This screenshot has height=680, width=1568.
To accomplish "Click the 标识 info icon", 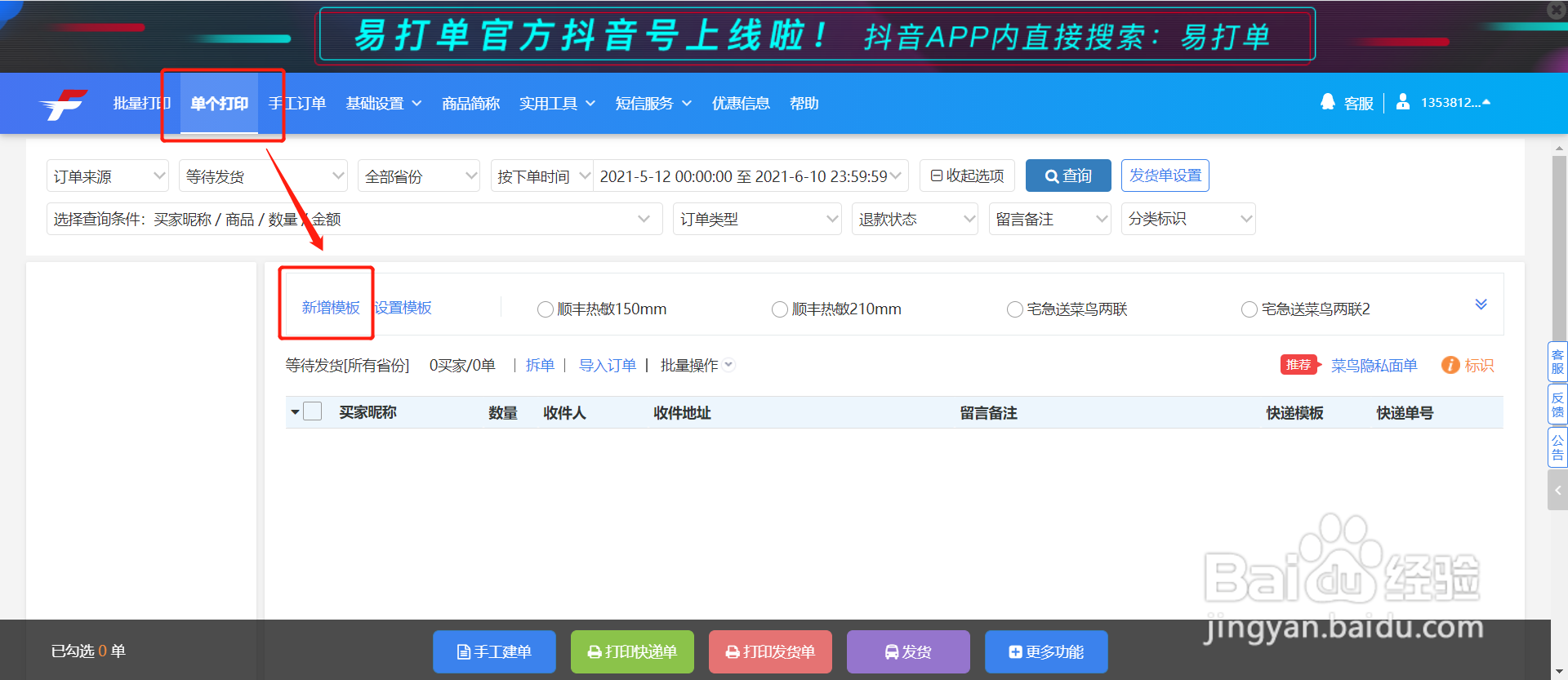I will pyautogui.click(x=1450, y=365).
